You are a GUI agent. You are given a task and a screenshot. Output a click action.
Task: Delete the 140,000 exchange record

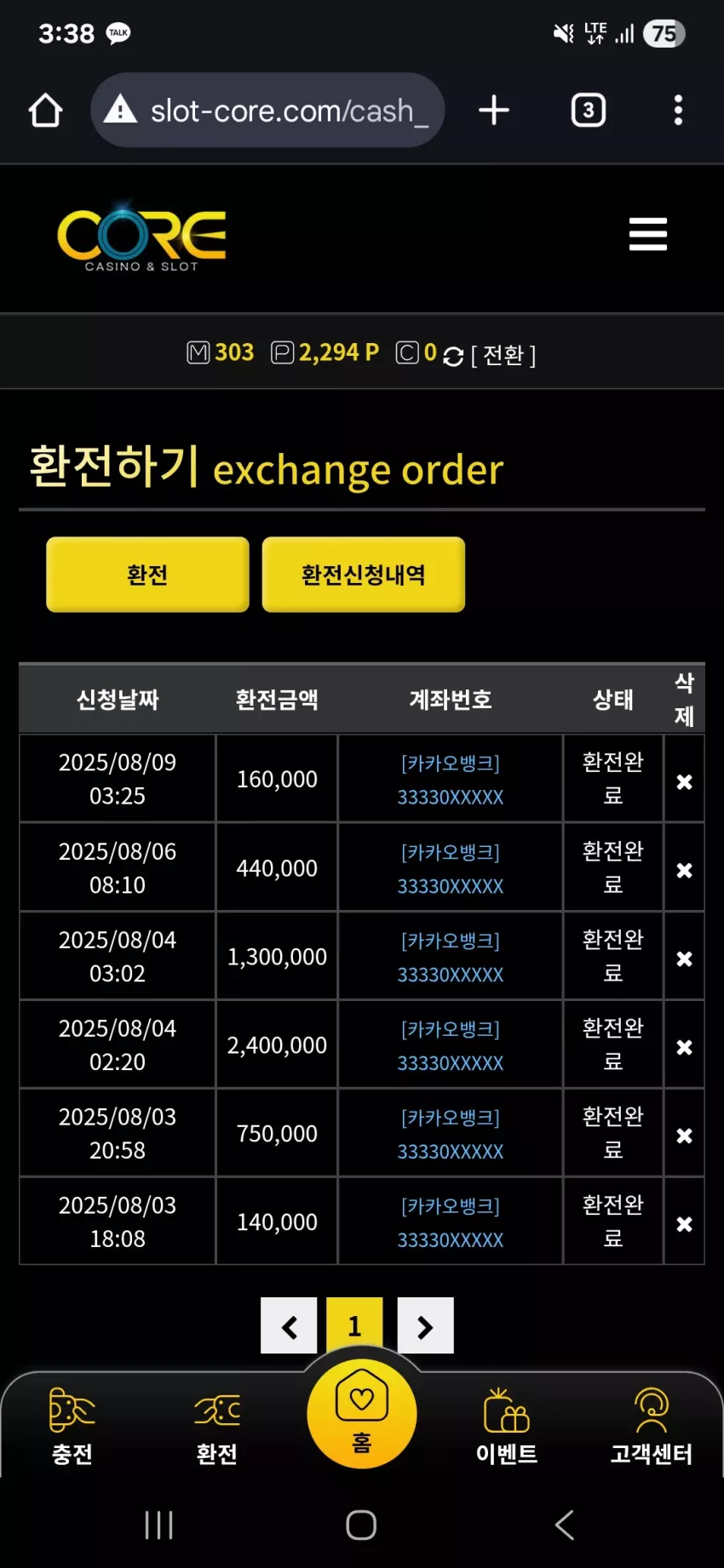[684, 1224]
